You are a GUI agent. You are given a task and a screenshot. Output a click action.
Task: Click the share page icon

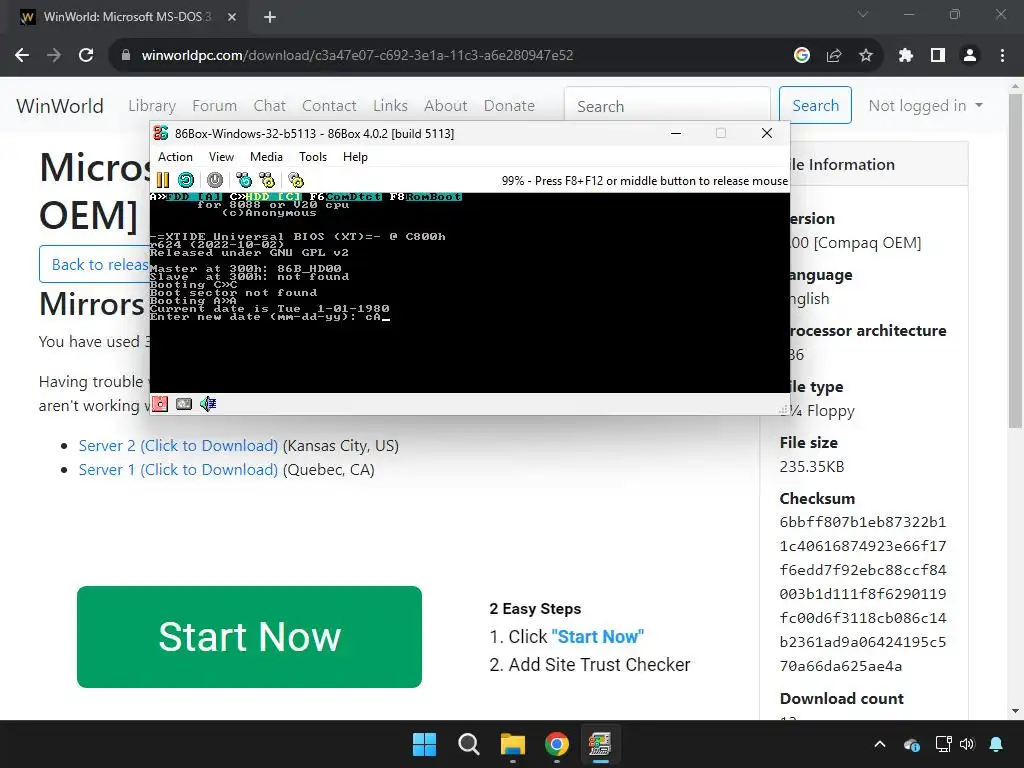834,56
